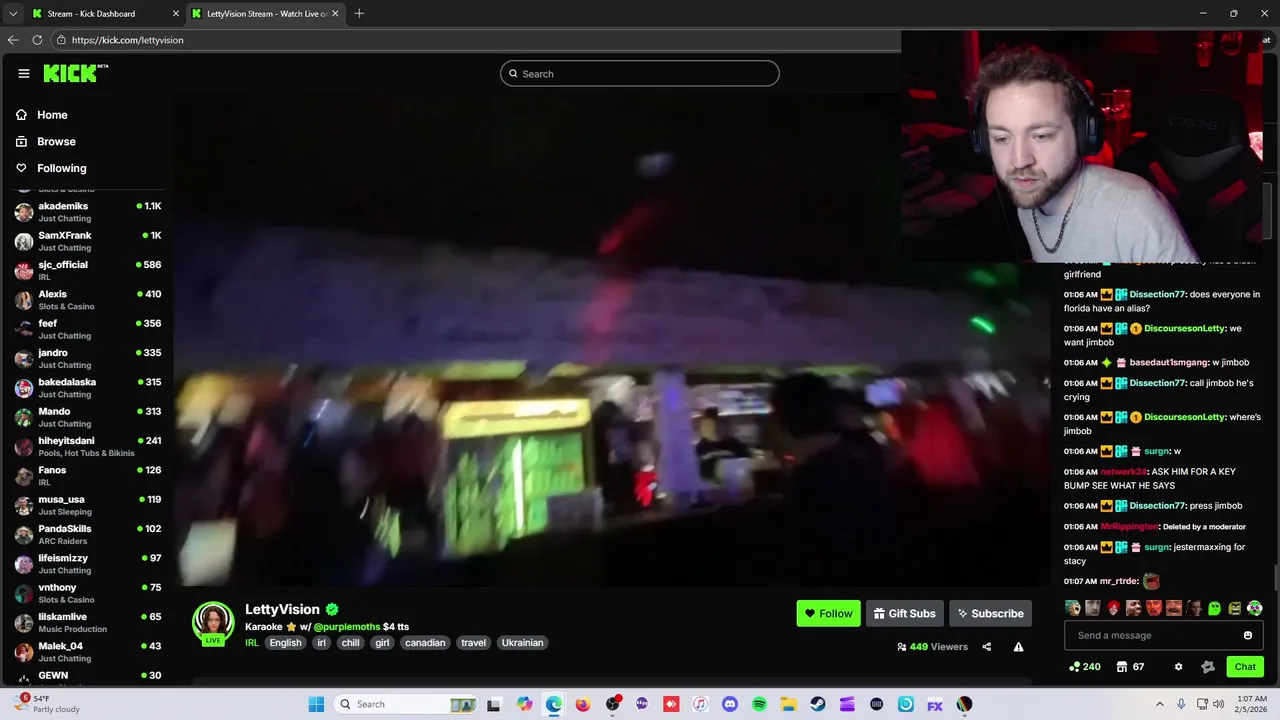Open chat settings gear
The height and width of the screenshot is (720, 1280).
1178,667
